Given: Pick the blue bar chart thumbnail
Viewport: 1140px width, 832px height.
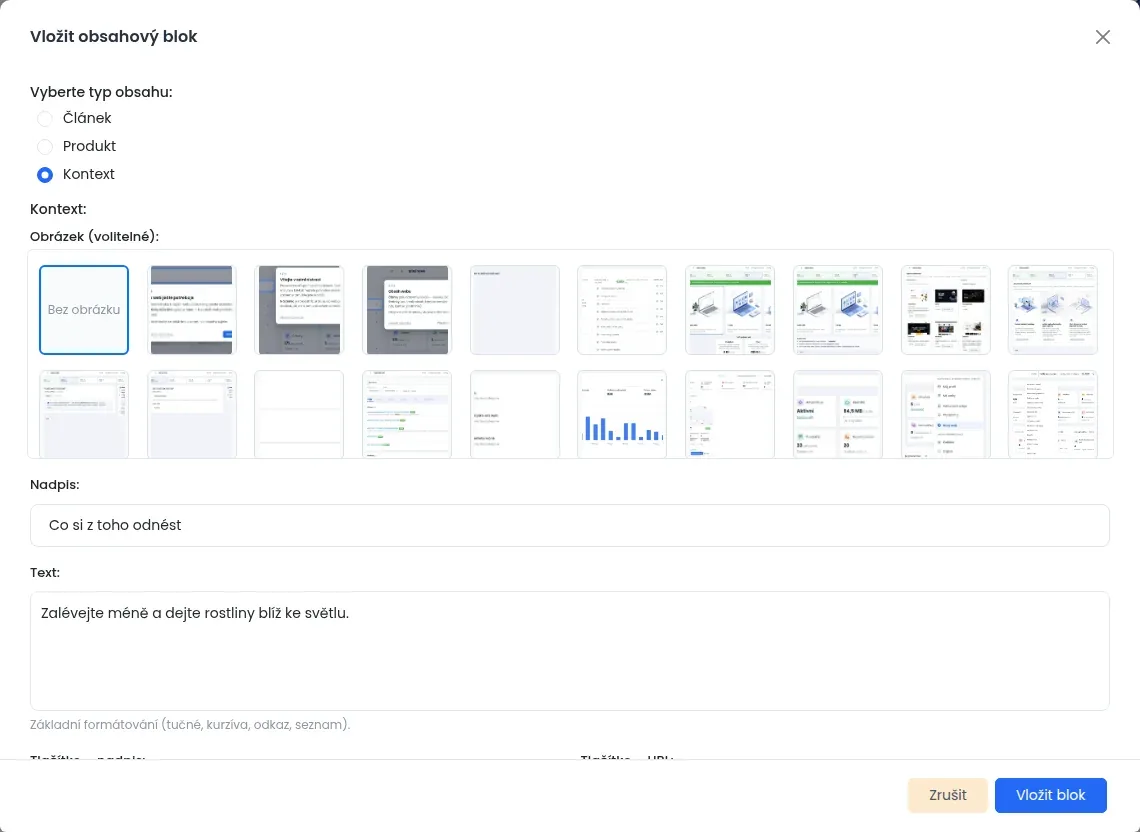Looking at the screenshot, I should [622, 415].
